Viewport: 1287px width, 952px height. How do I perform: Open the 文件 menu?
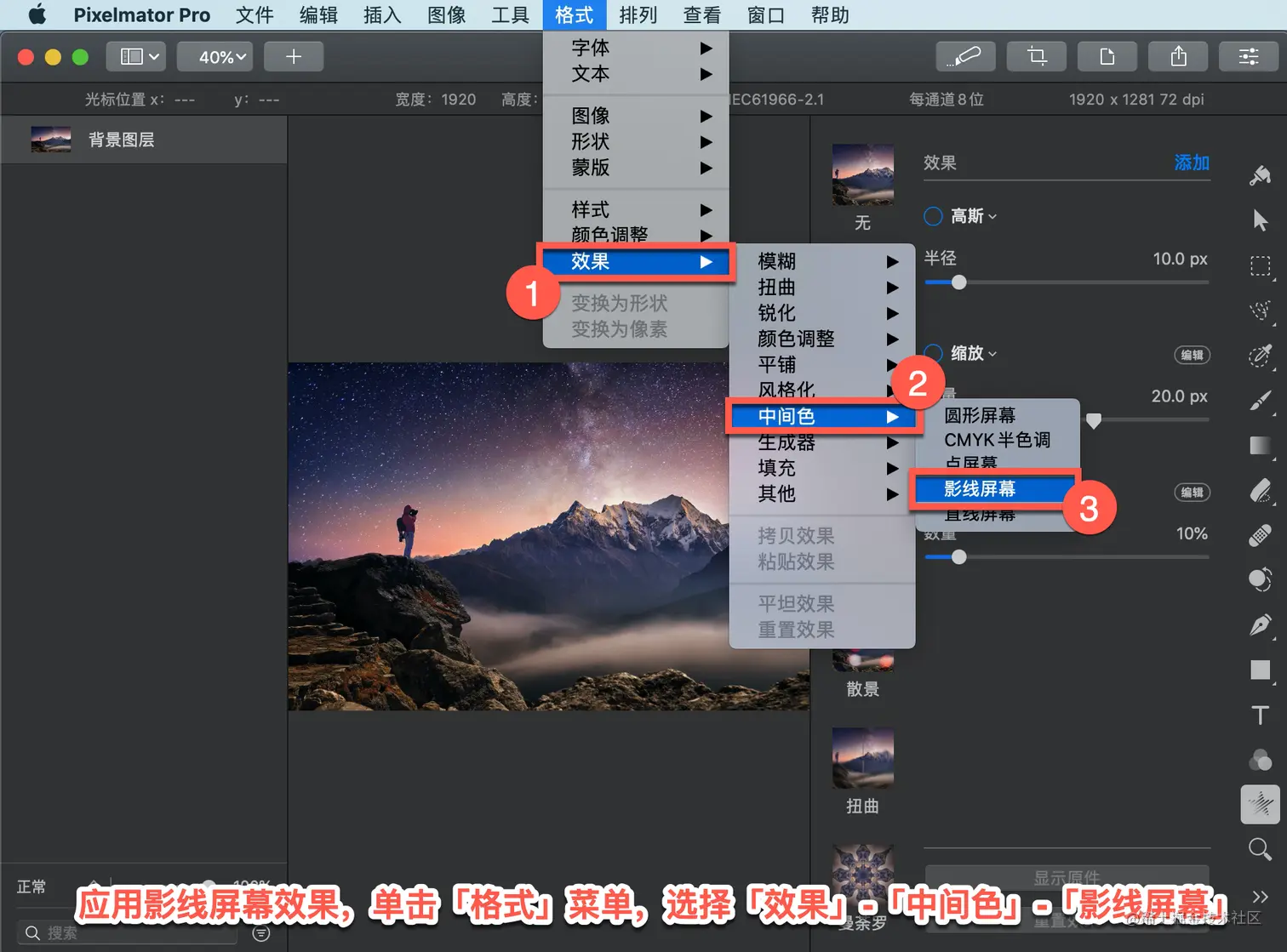click(255, 14)
